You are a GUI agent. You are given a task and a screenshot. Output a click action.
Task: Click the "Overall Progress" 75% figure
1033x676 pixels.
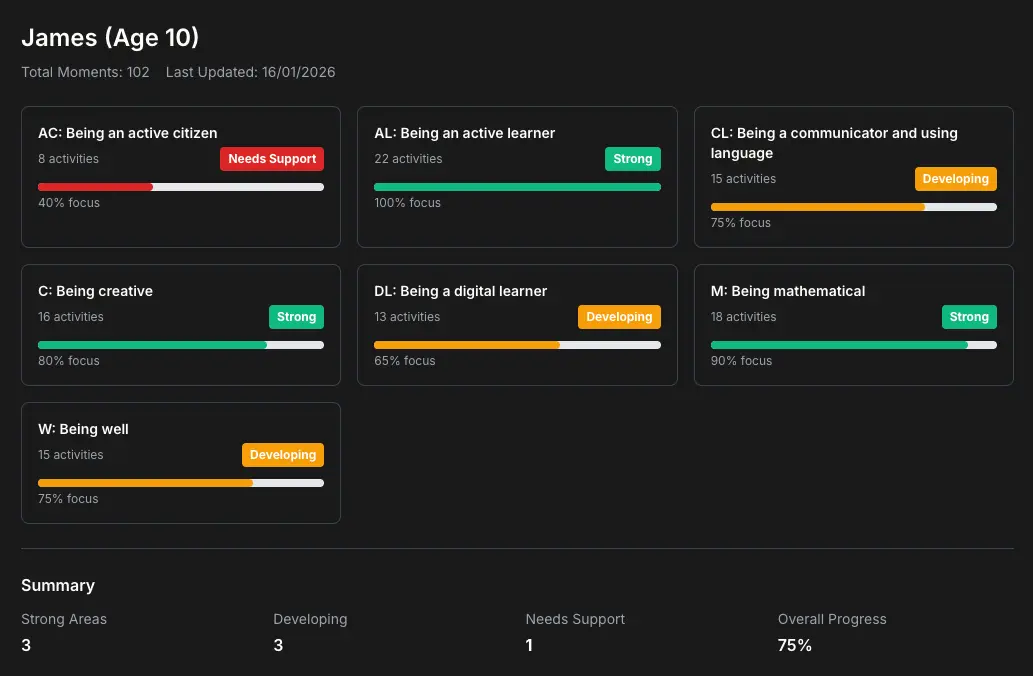tap(794, 645)
